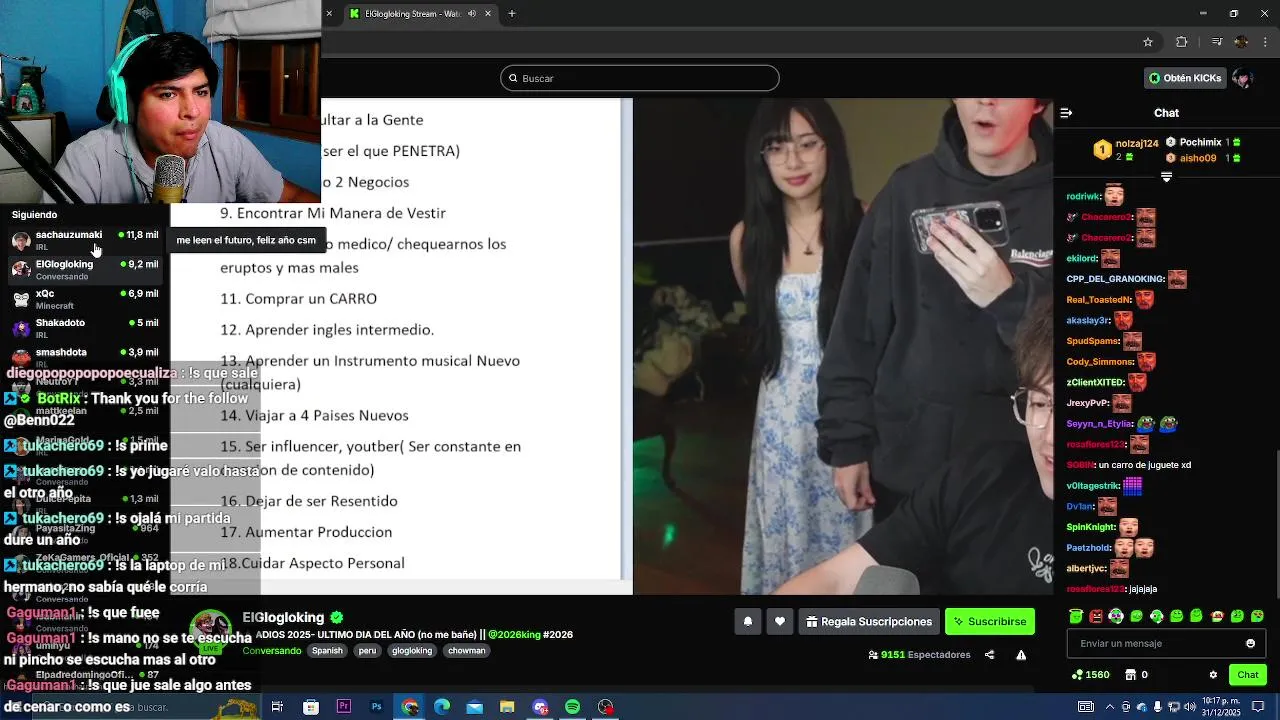
Task: Click Regala Suscripciones button
Action: (869, 621)
